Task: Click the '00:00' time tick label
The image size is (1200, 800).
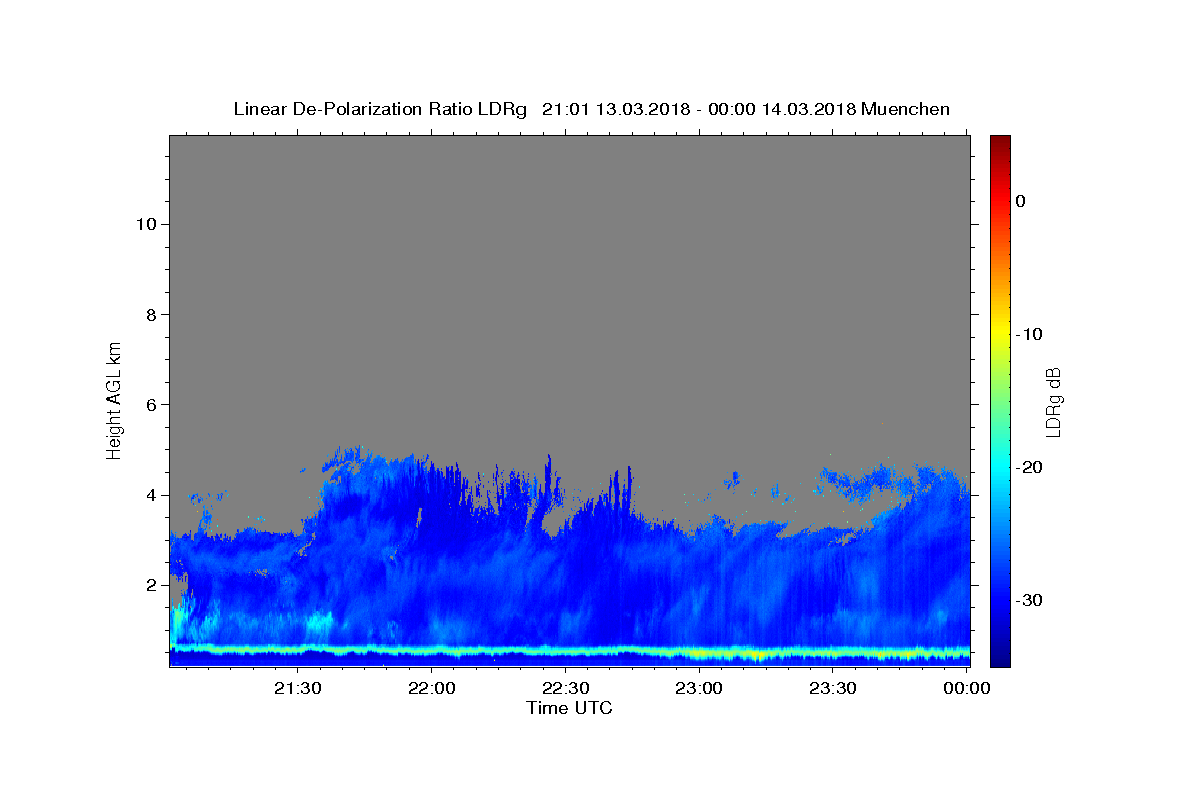Action: (x=966, y=688)
